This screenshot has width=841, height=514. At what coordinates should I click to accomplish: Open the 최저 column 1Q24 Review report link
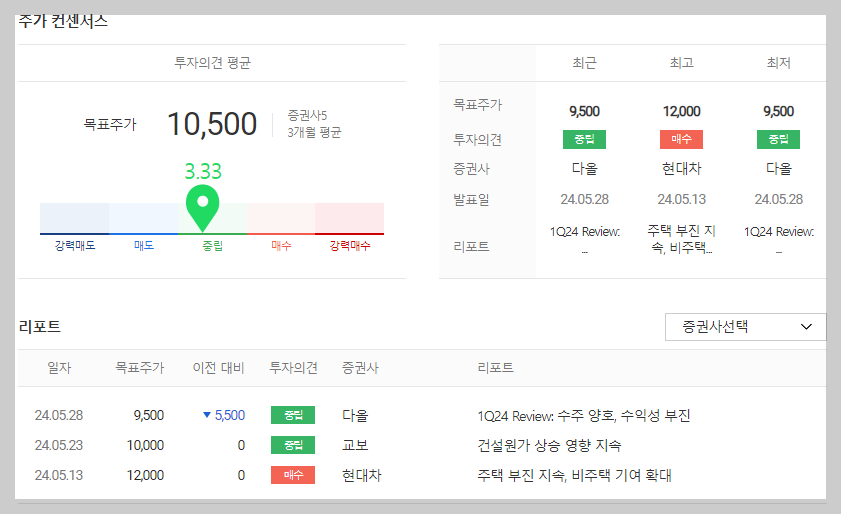[x=779, y=239]
